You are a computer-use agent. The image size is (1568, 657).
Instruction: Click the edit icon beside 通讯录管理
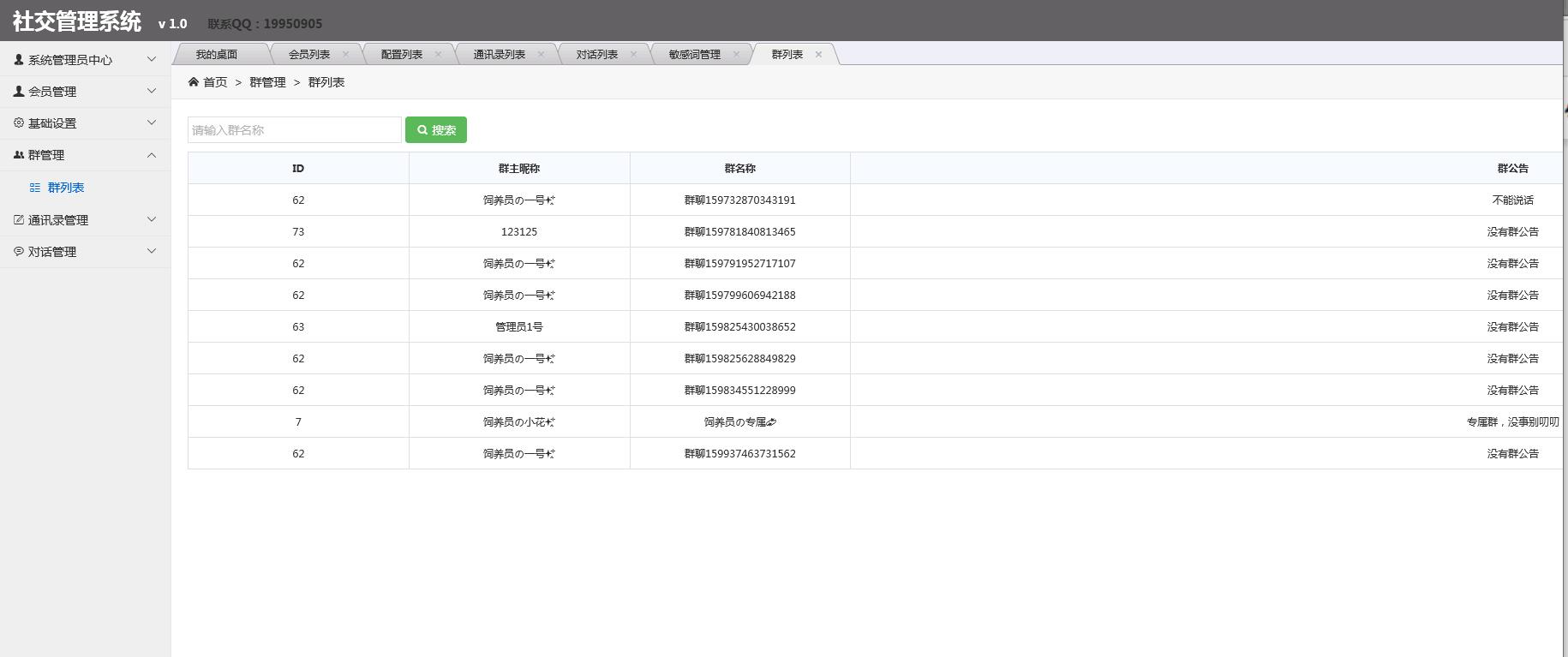[19, 220]
